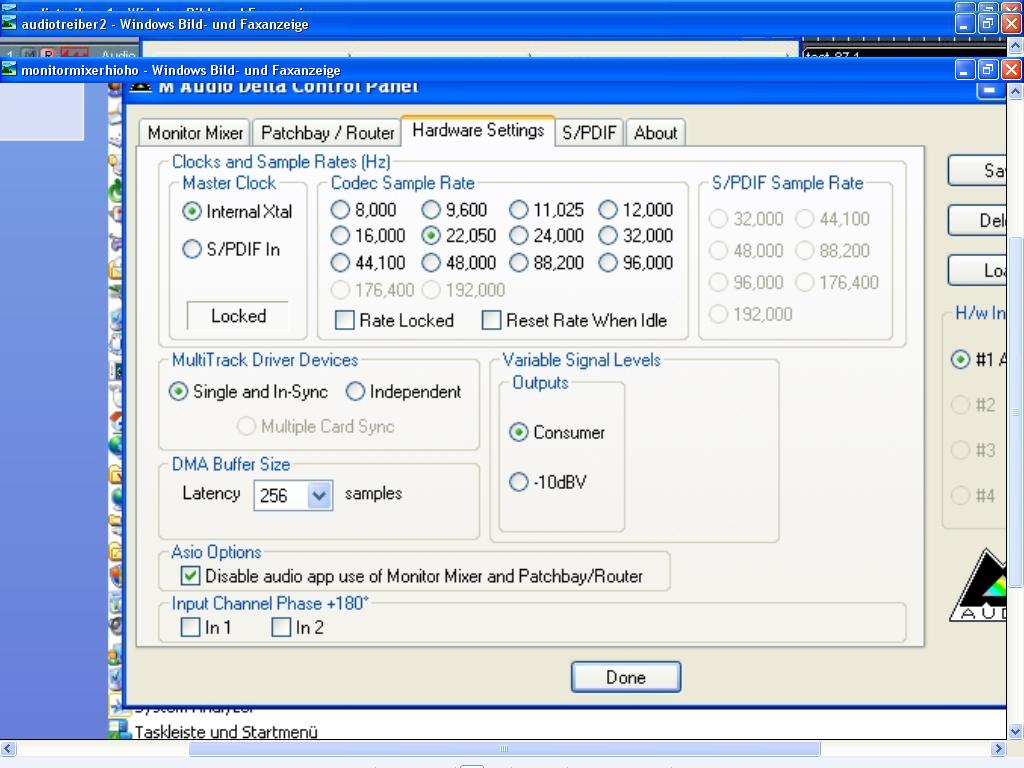This screenshot has width=1024, height=768.
Task: Go to the S/PDIF tab
Action: (x=589, y=133)
